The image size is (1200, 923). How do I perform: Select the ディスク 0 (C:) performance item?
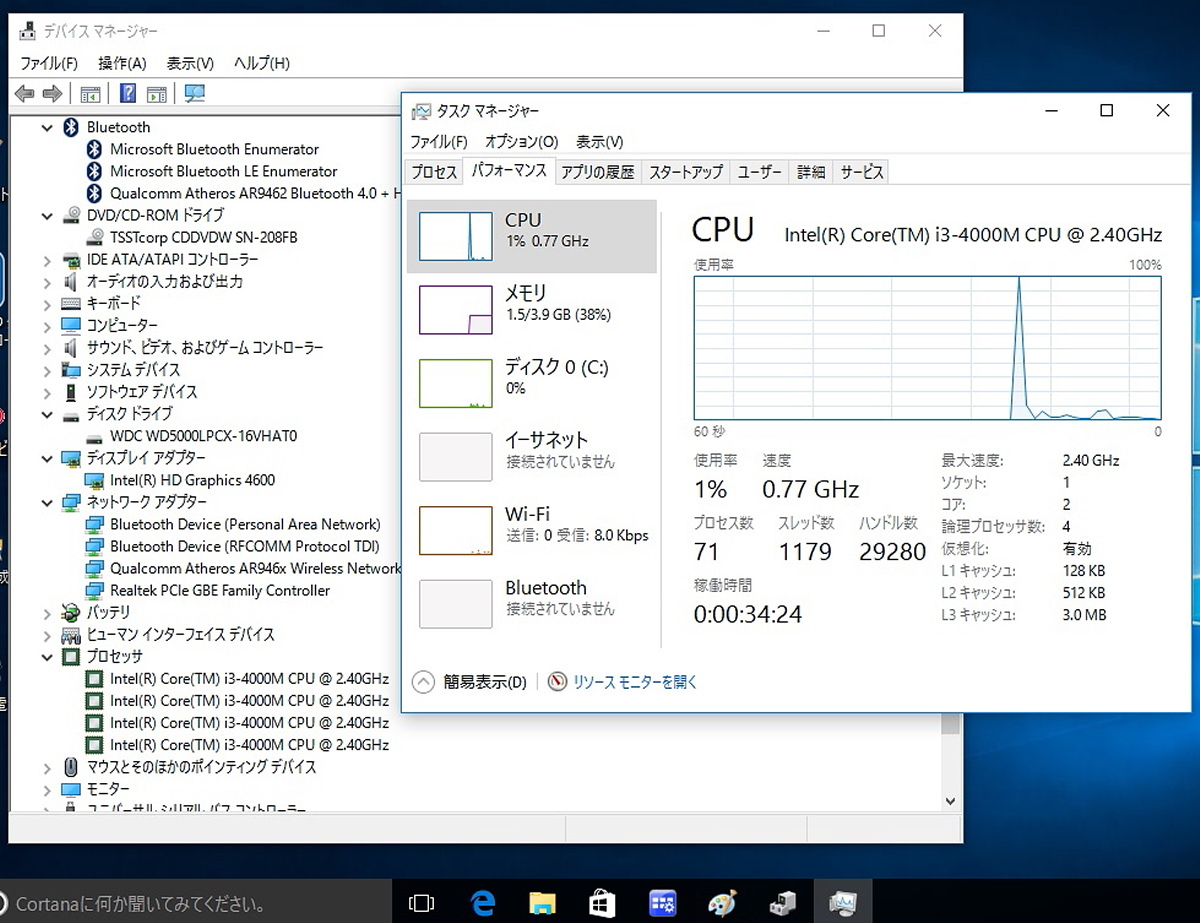pos(532,383)
